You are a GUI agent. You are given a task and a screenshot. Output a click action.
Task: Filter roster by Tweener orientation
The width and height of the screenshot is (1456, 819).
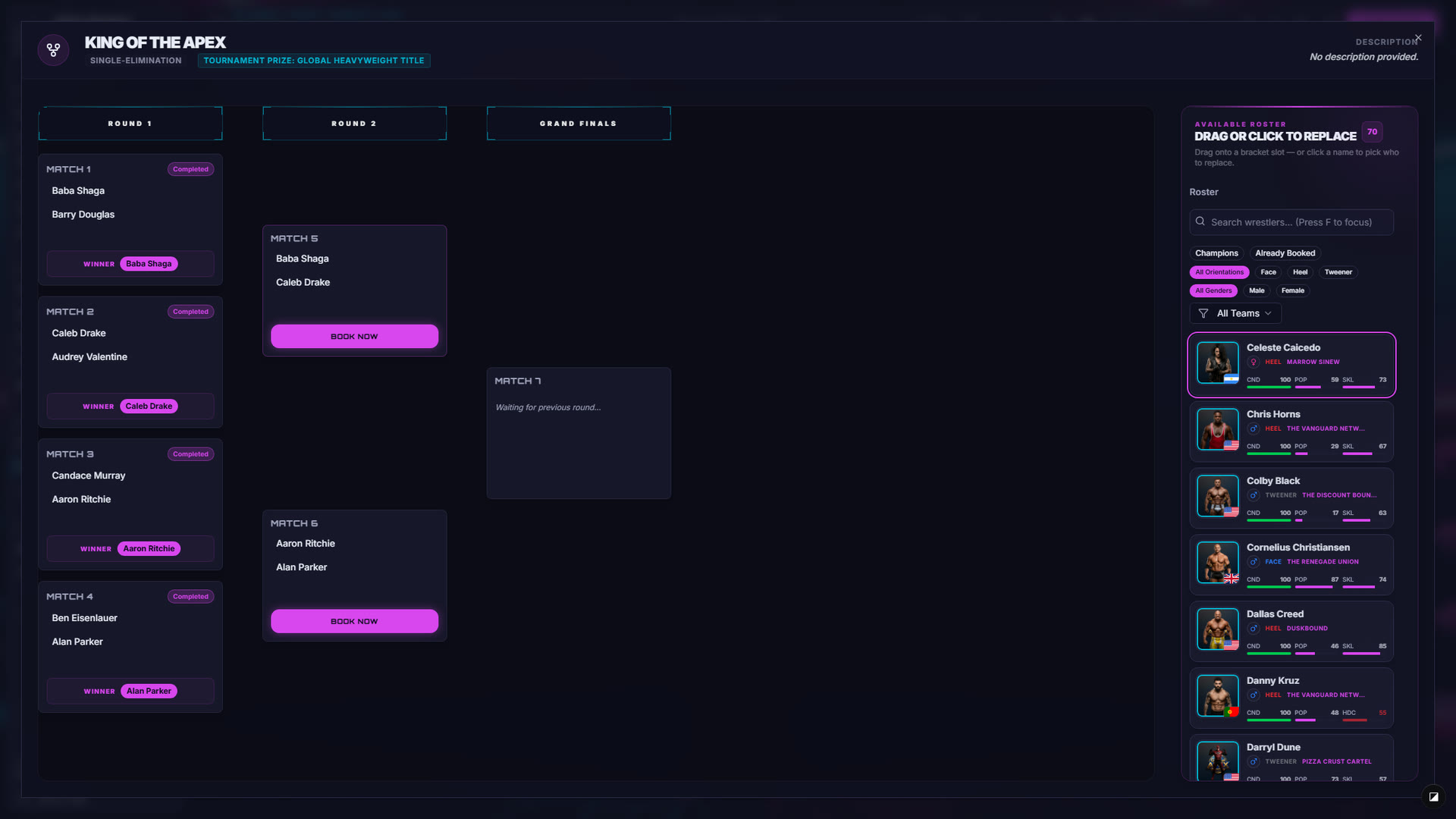click(x=1338, y=272)
